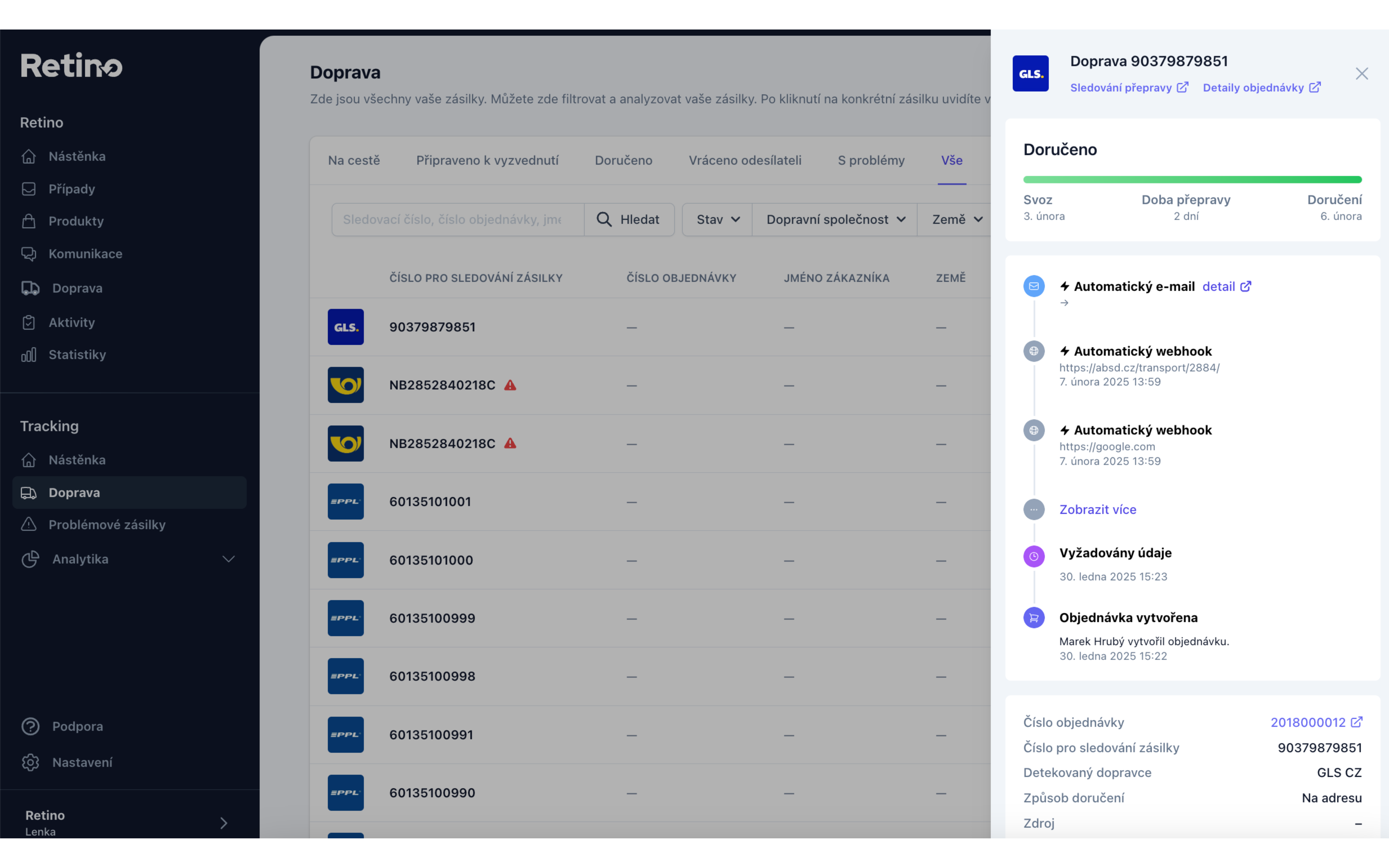The height and width of the screenshot is (868, 1389).
Task: Select shipment 60135100998 row
Action: [x=650, y=676]
